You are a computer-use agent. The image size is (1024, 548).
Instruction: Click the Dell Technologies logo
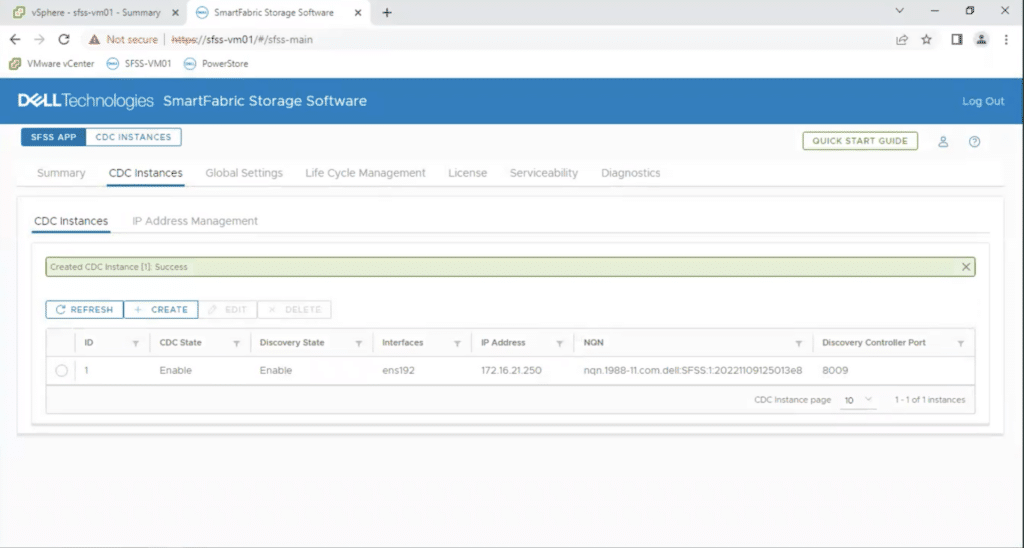[x=86, y=101]
